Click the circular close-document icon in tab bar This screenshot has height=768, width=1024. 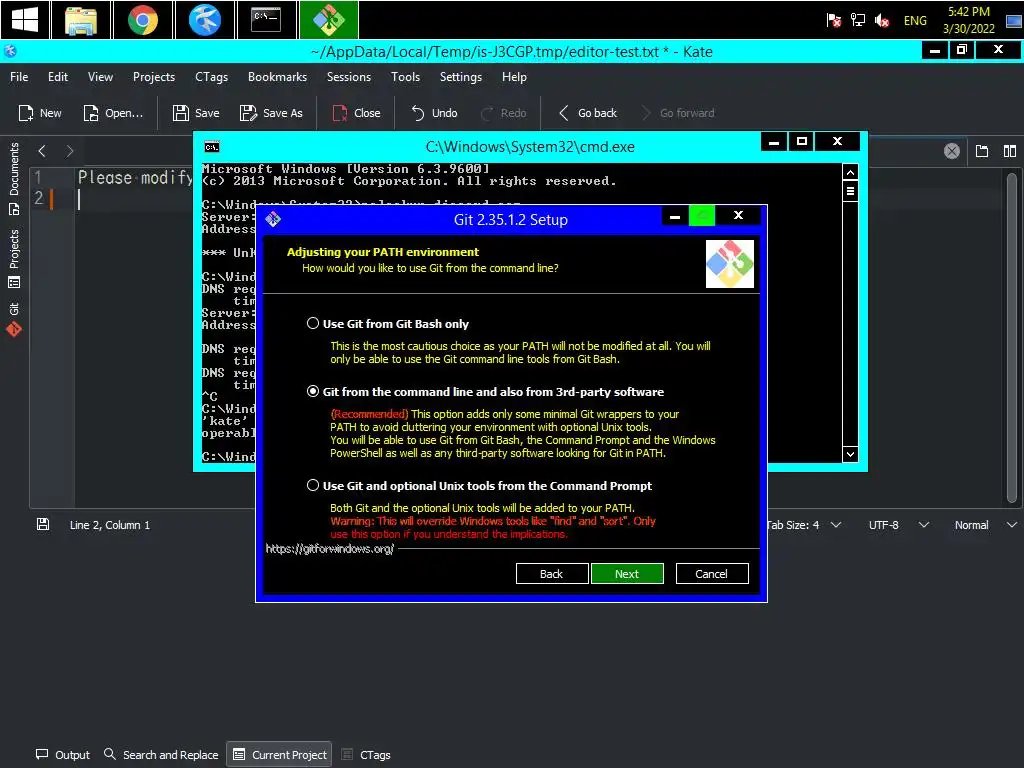[x=952, y=152]
